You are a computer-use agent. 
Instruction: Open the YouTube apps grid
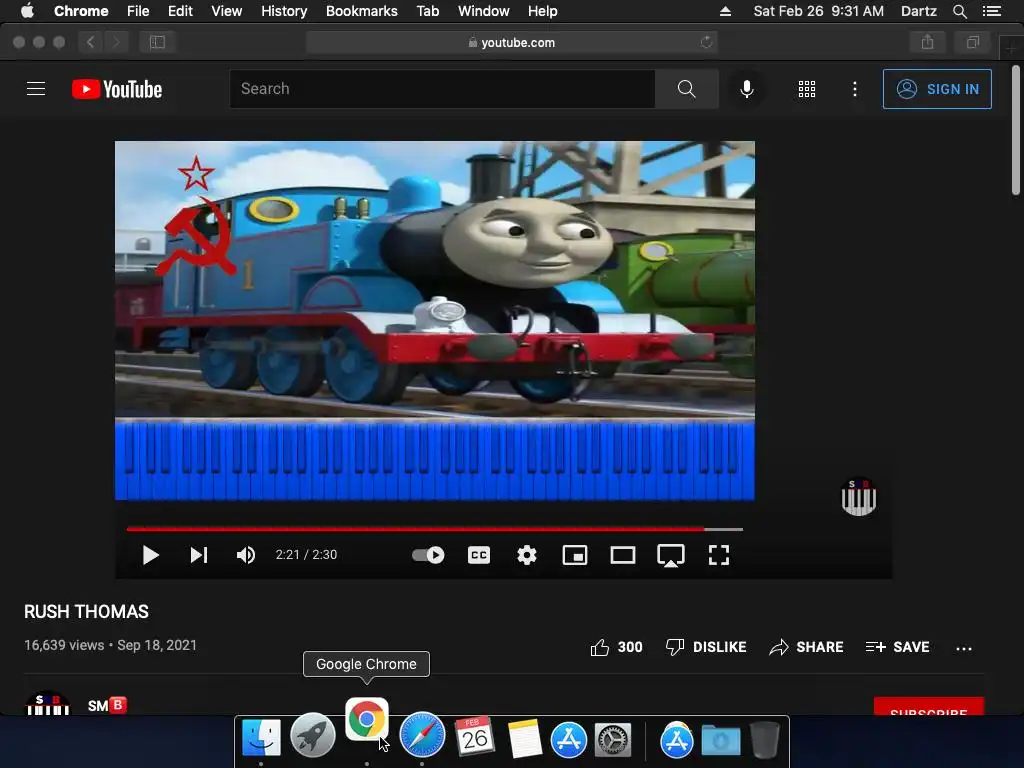click(x=807, y=89)
